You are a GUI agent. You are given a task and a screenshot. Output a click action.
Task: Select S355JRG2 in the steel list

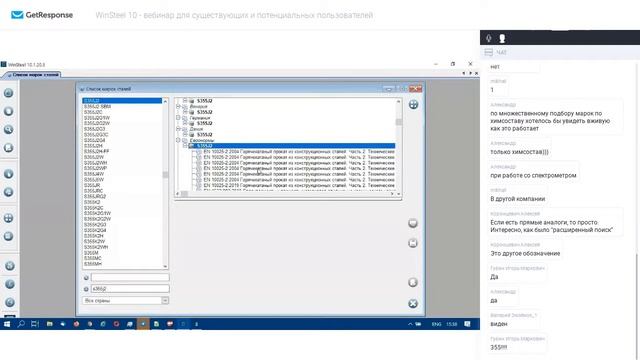point(95,197)
